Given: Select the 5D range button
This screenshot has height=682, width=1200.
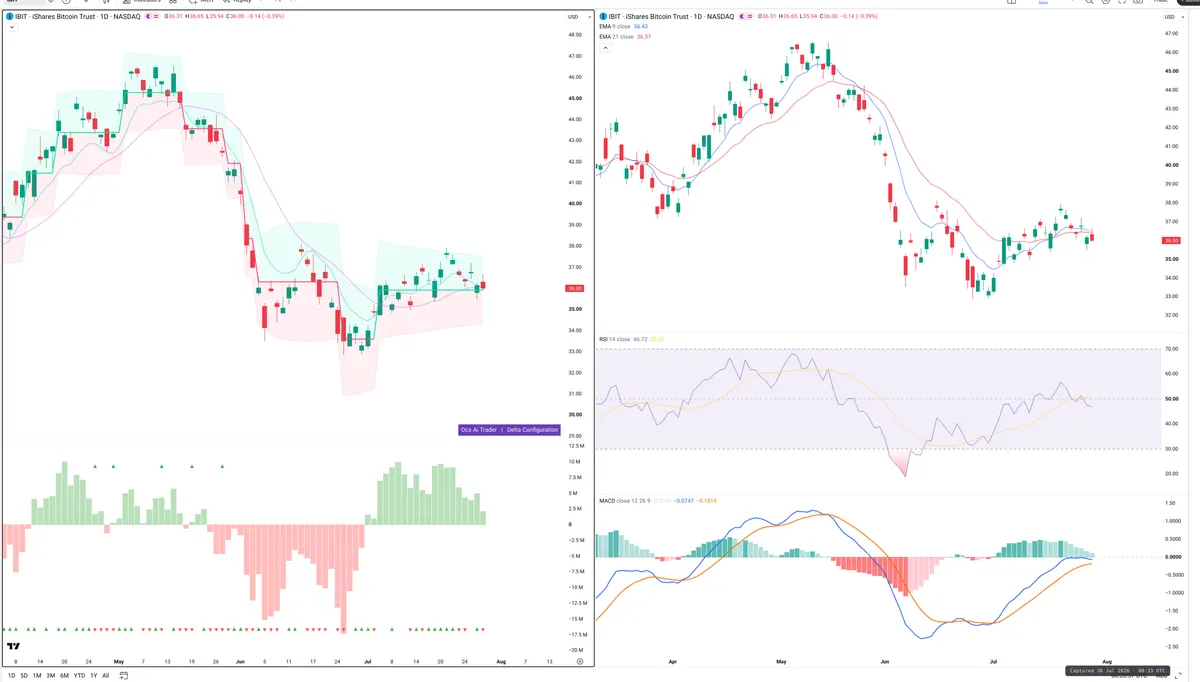Looking at the screenshot, I should point(24,675).
